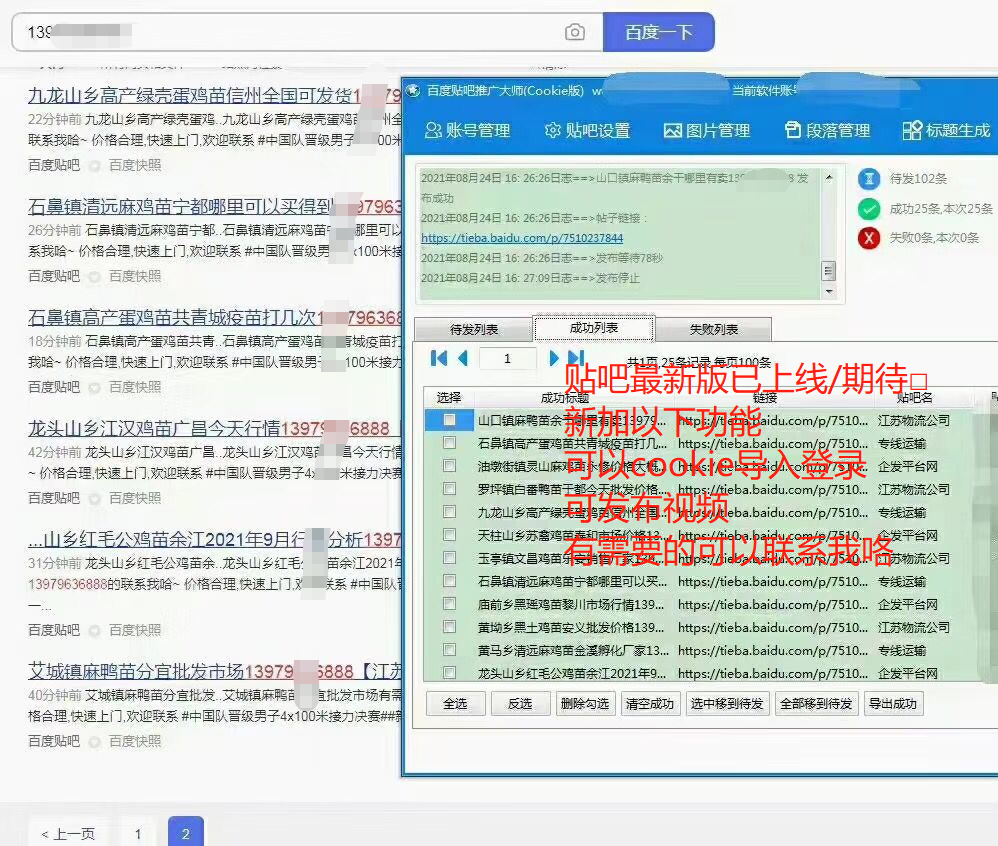
Task: Click the 导出成功 button
Action: (894, 704)
